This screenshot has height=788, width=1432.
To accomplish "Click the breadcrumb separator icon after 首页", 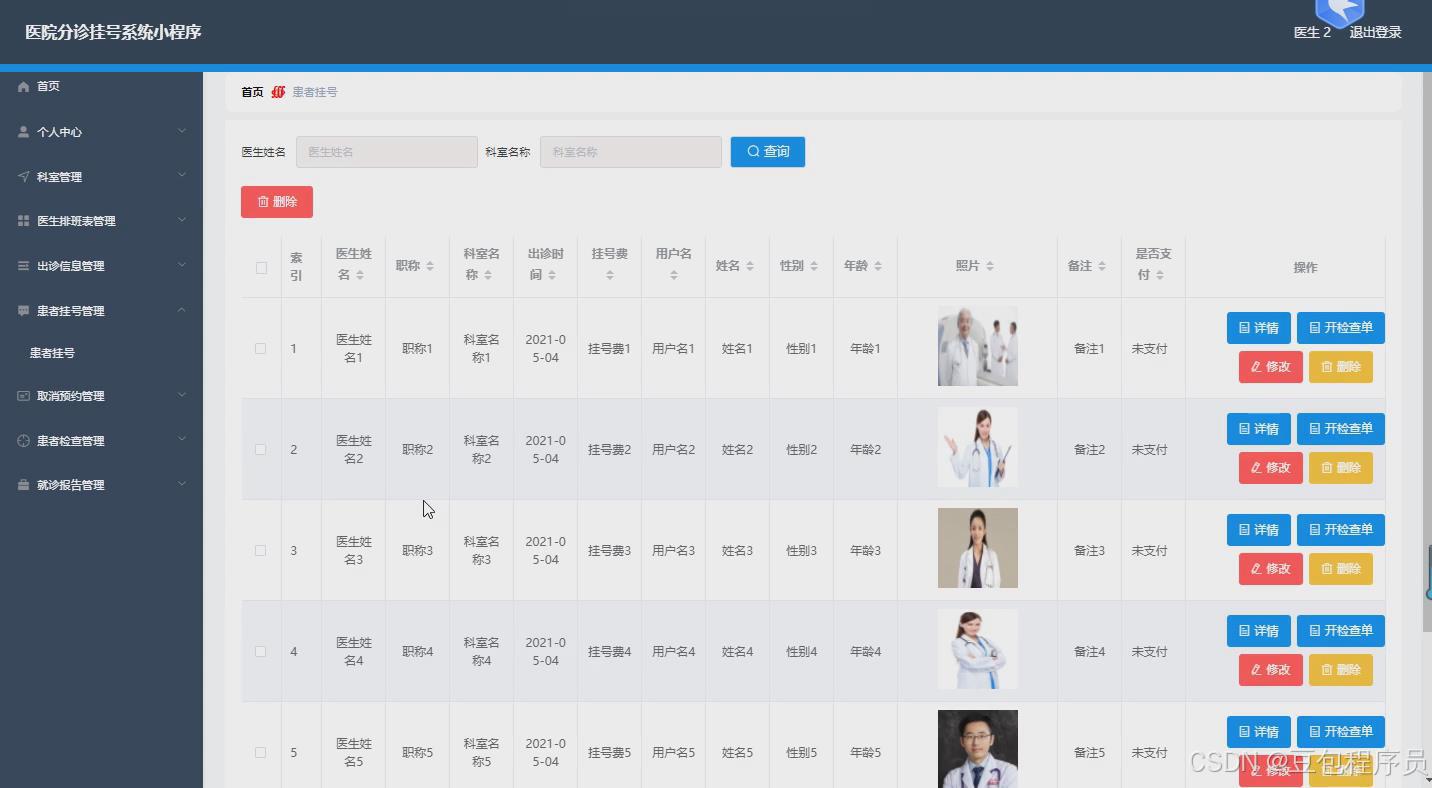I will 278,92.
